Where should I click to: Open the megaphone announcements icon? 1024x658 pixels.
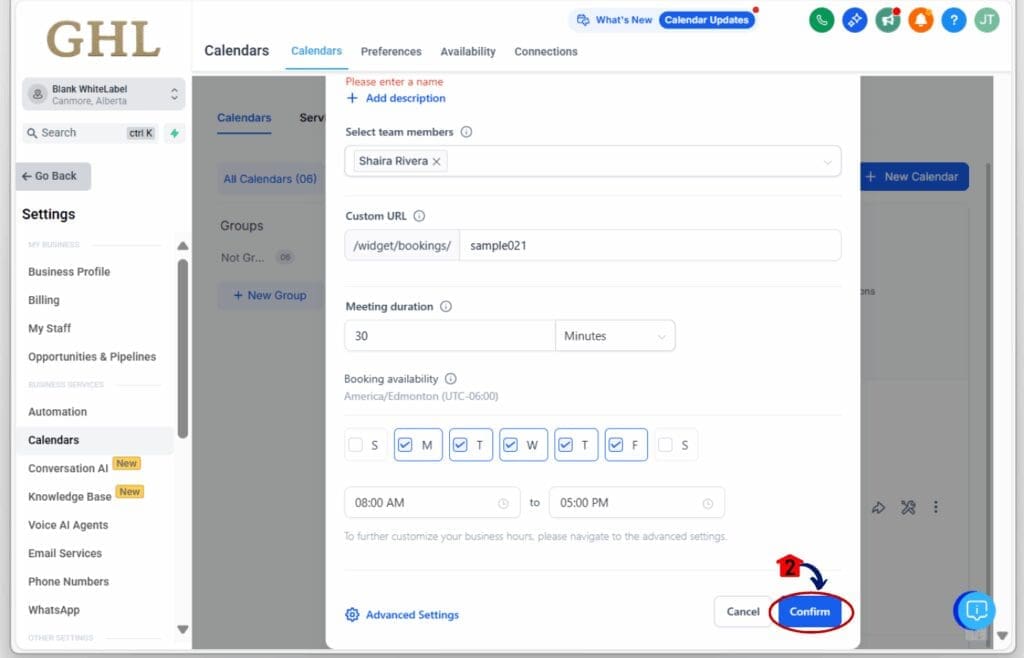(x=888, y=20)
